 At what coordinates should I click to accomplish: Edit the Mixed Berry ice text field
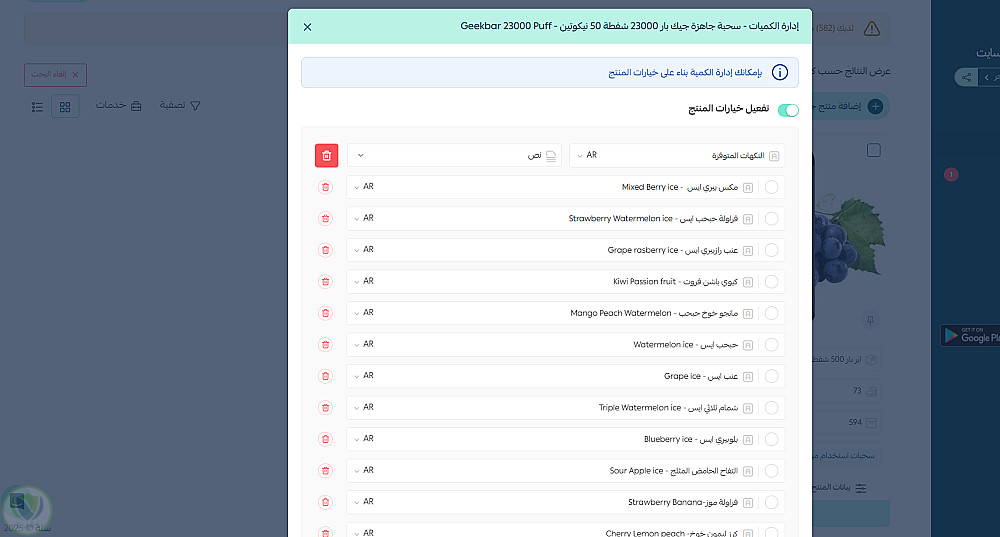pyautogui.click(x=568, y=187)
